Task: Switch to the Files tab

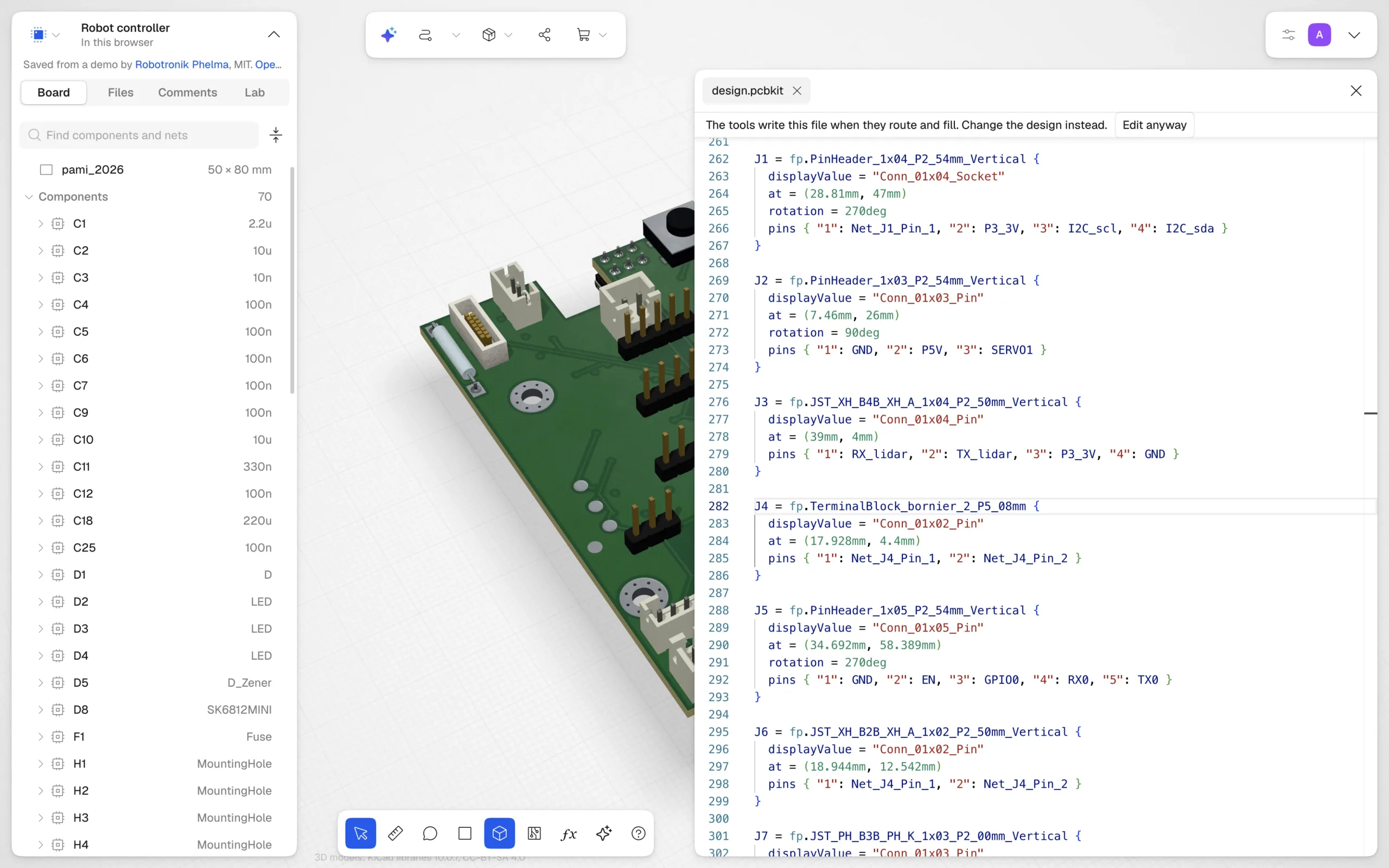Action: 120,92
